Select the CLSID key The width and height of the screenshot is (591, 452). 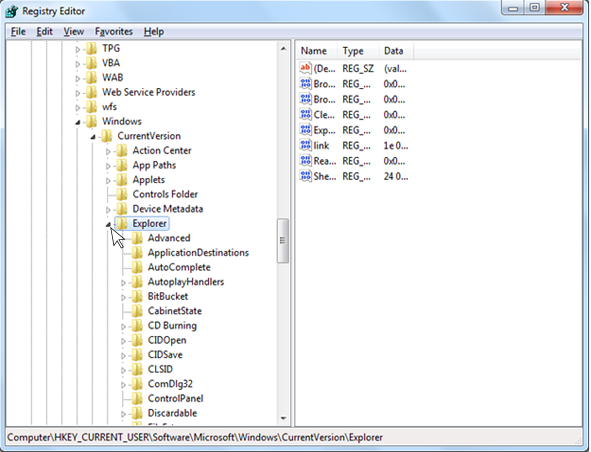click(160, 369)
